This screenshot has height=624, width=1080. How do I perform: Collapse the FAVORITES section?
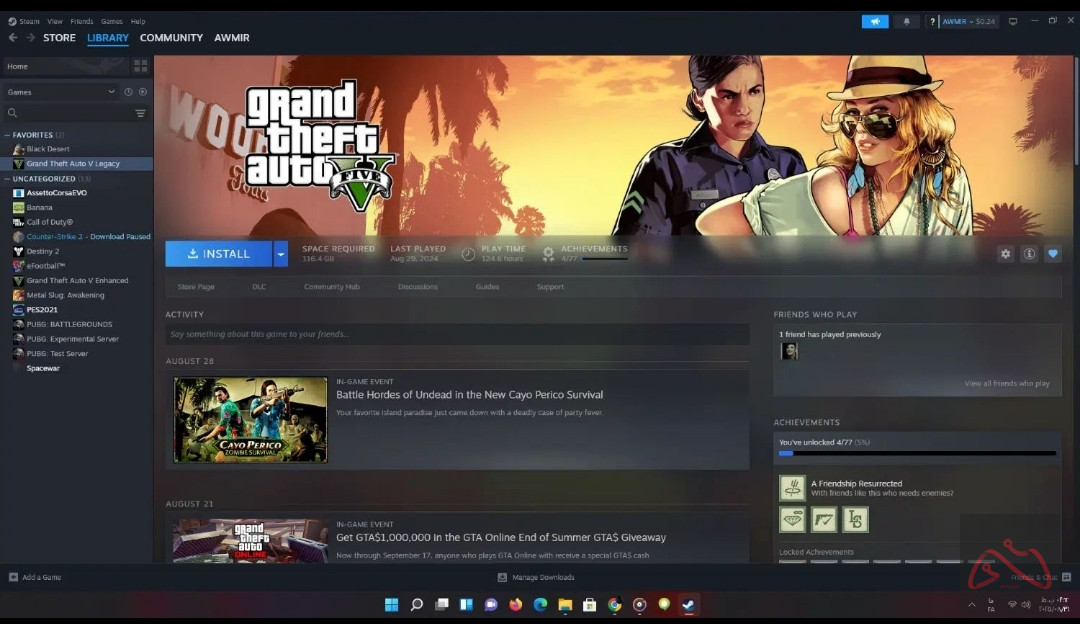click(9, 134)
